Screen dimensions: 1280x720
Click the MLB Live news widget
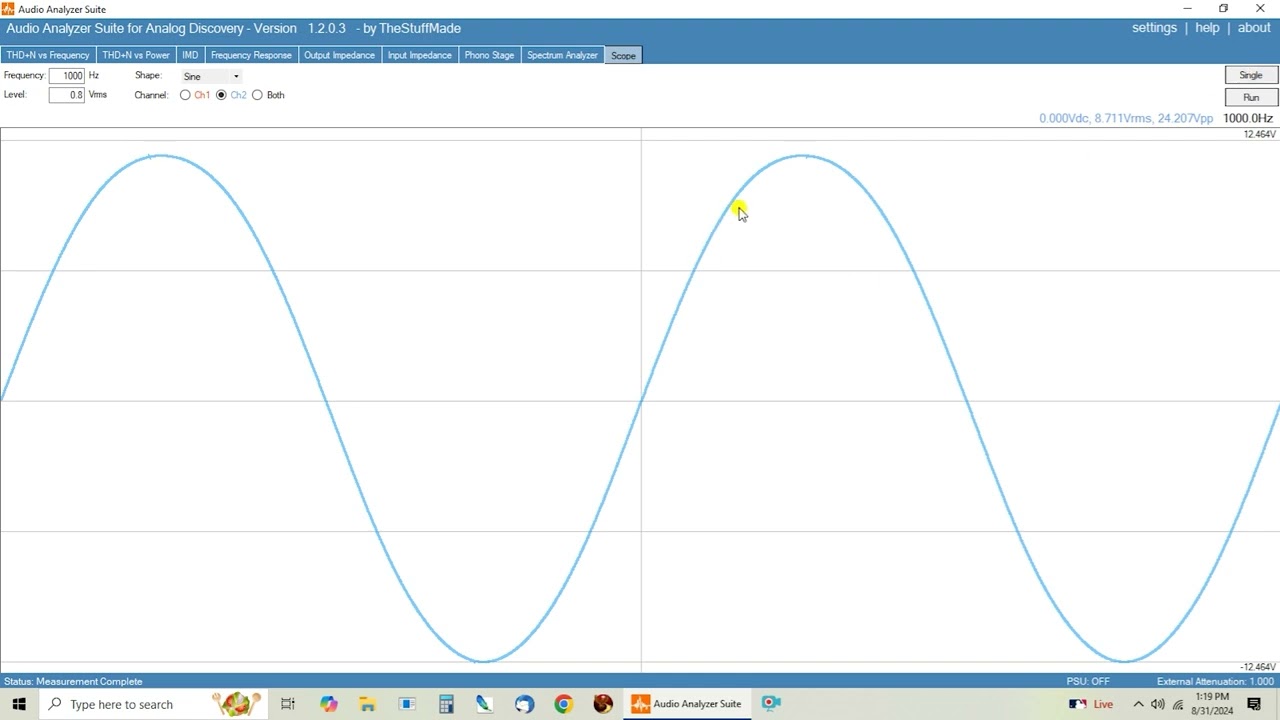tap(1091, 704)
